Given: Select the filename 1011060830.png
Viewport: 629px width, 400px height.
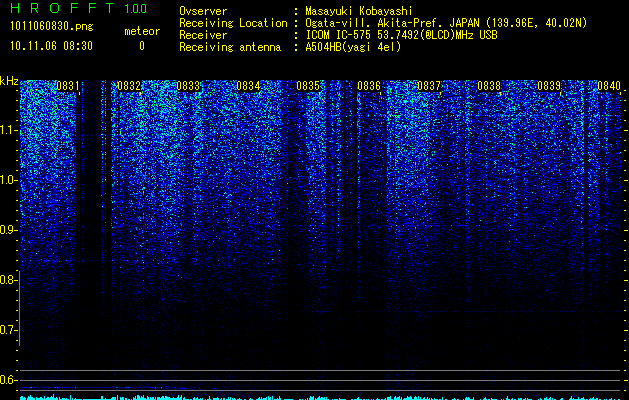Looking at the screenshot, I should coord(51,26).
